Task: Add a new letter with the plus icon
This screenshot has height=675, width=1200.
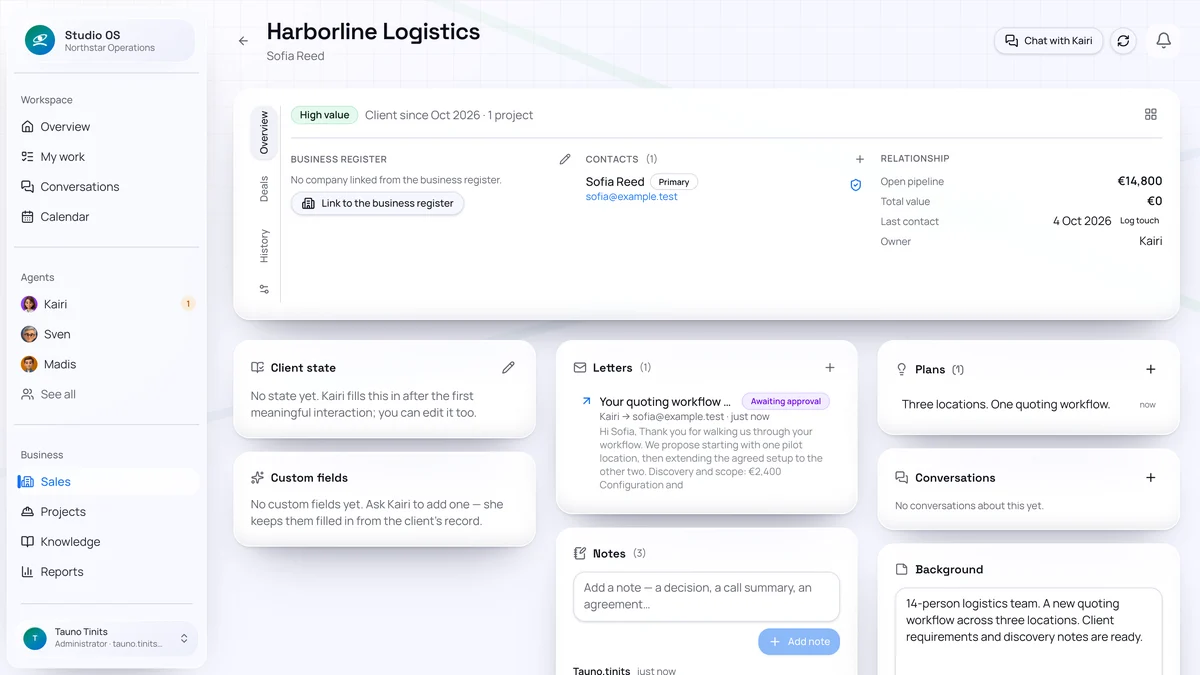Action: [830, 368]
